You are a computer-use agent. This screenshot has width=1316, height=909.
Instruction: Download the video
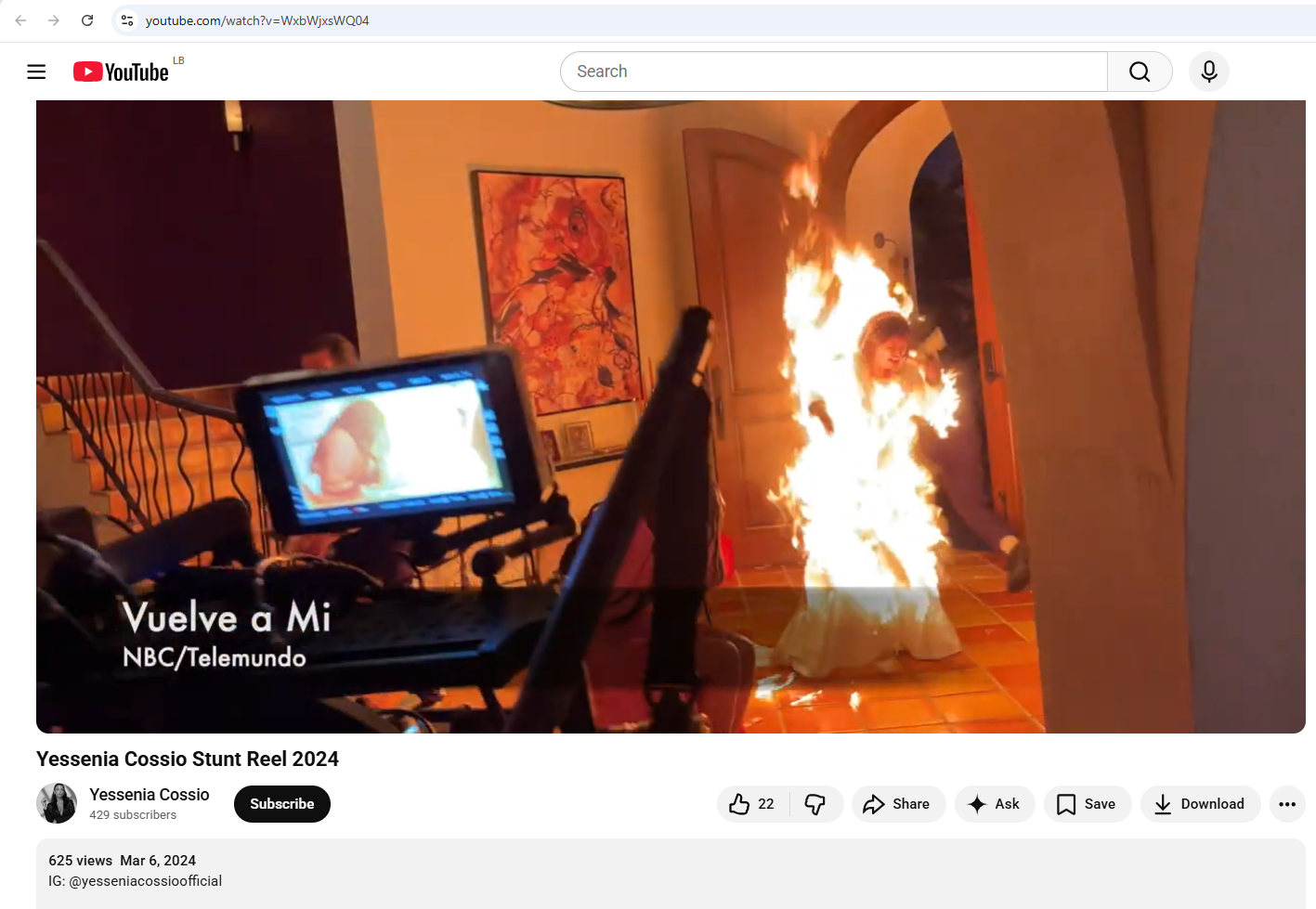[x=1200, y=804]
